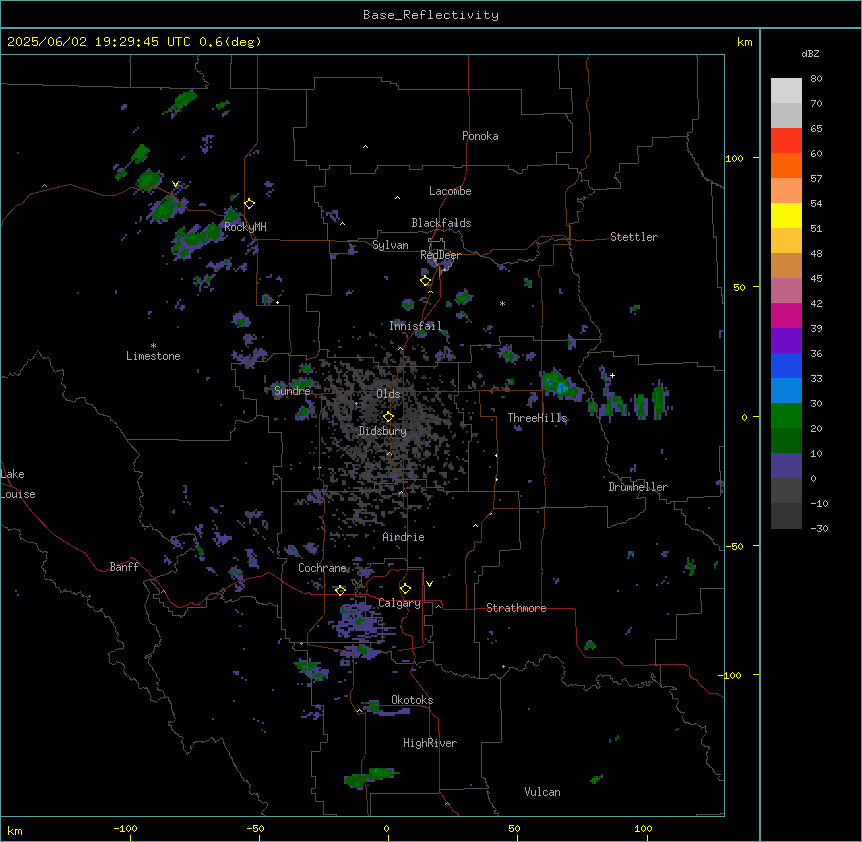Select the bright yellow 54 dBZ legend swatch
862x842 pixels.
point(786,215)
